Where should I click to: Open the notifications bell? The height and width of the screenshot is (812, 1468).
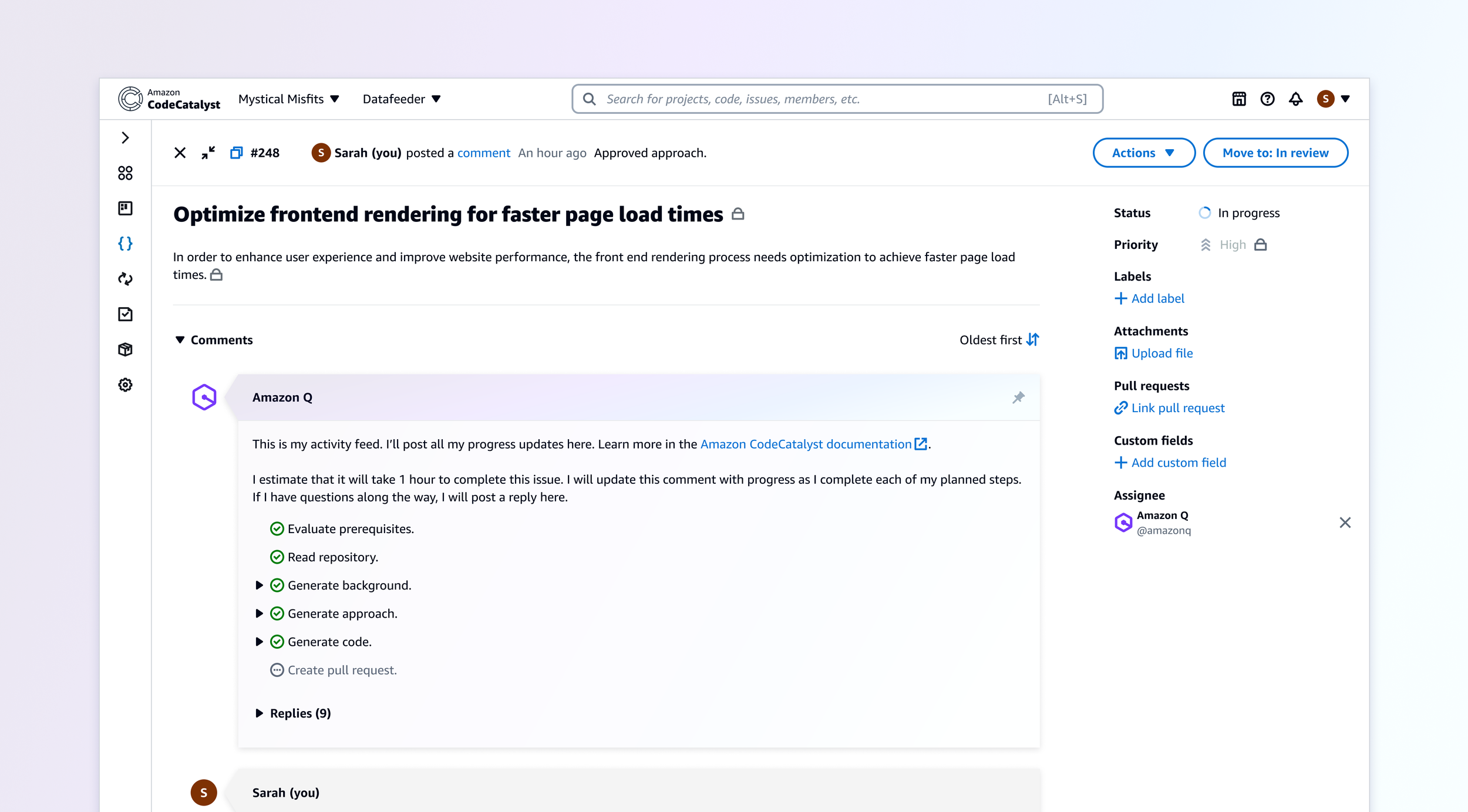coord(1295,99)
